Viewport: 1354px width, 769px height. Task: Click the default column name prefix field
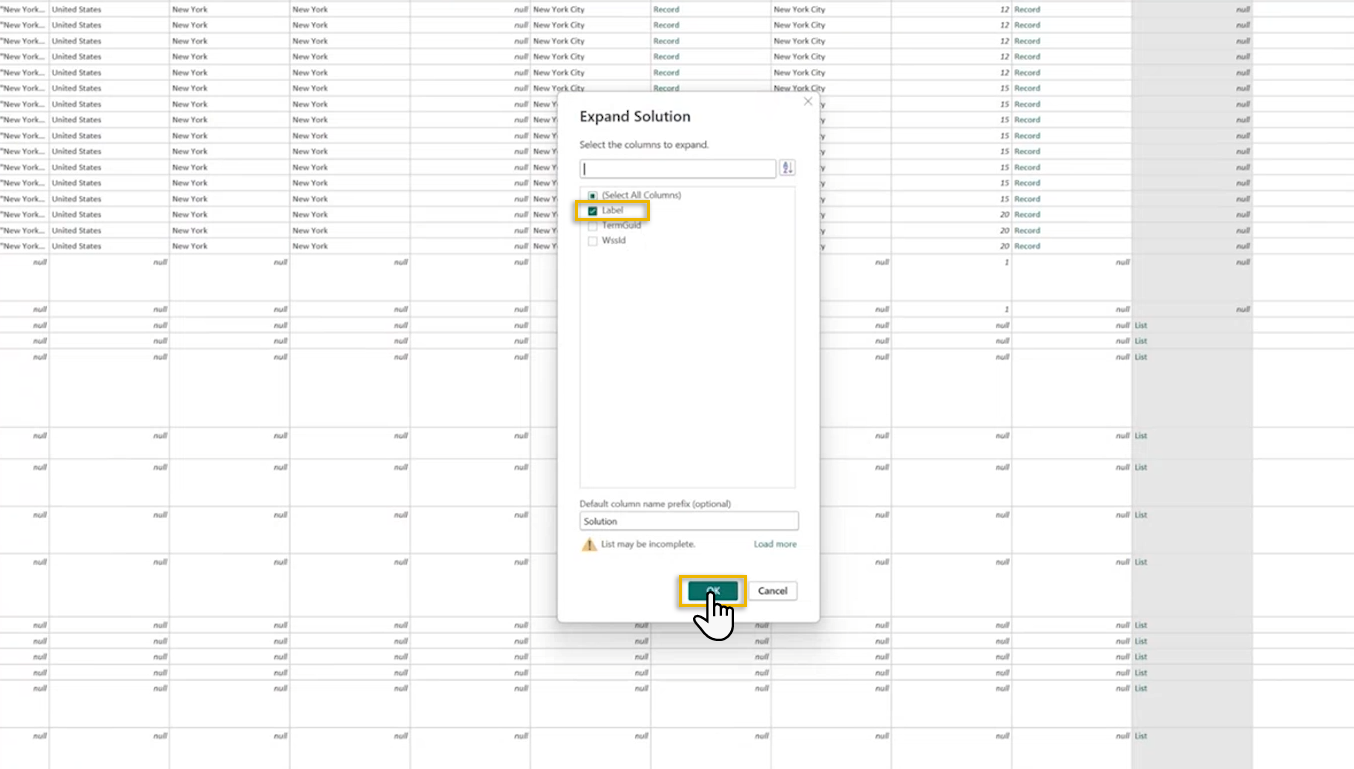pos(688,521)
